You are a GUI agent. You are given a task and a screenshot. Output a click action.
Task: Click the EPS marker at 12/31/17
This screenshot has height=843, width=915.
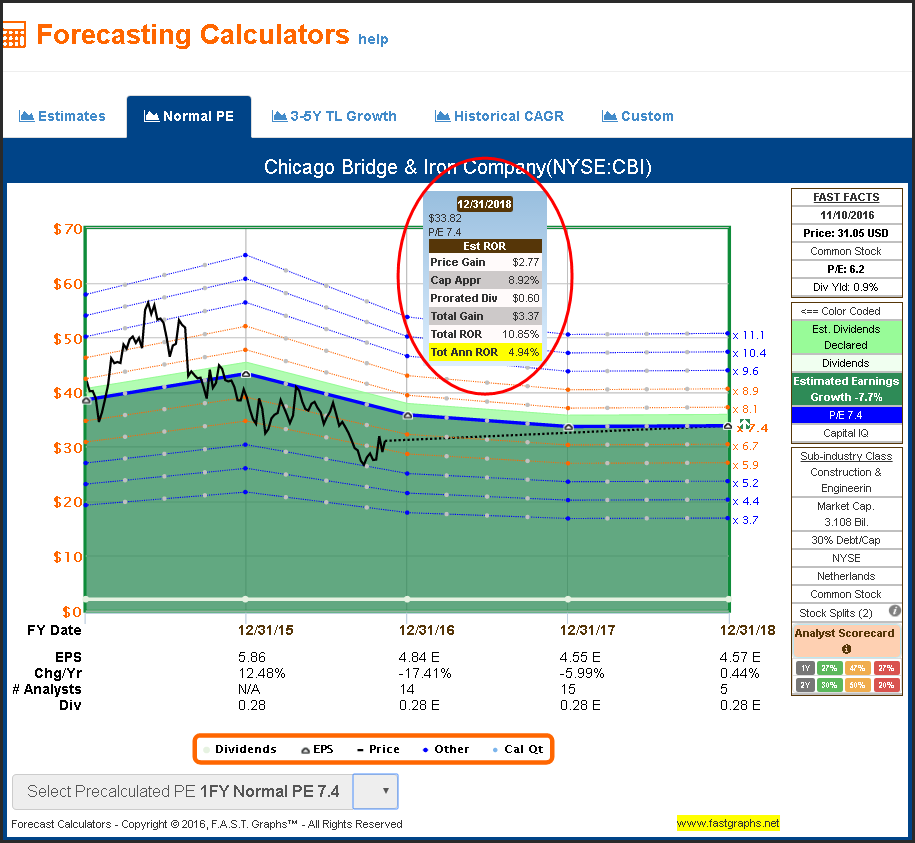tap(568, 428)
